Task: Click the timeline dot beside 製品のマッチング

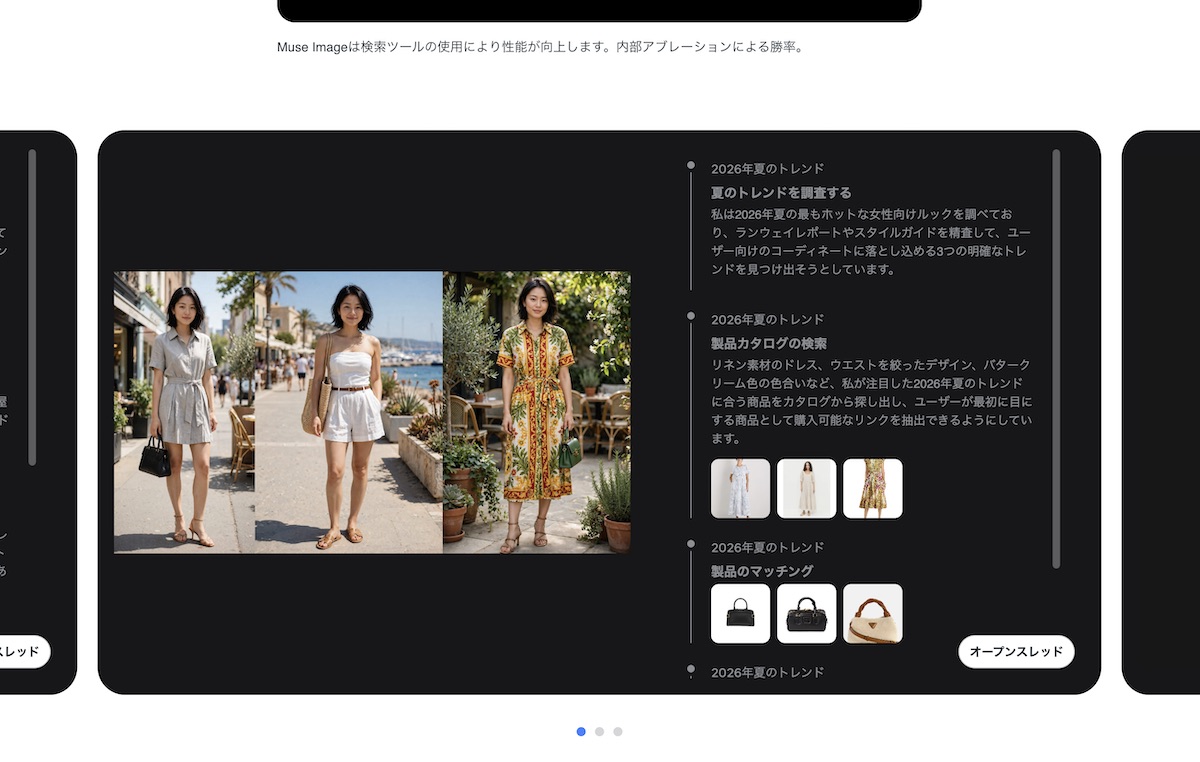Action: [690, 544]
